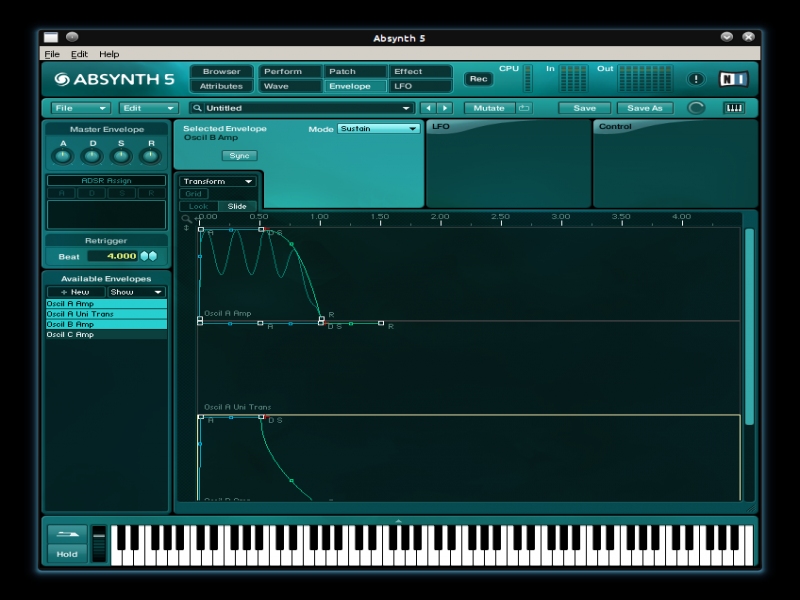Viewport: 800px width, 600px height.
Task: Click the round knob beside Save As
Action: pos(696,108)
